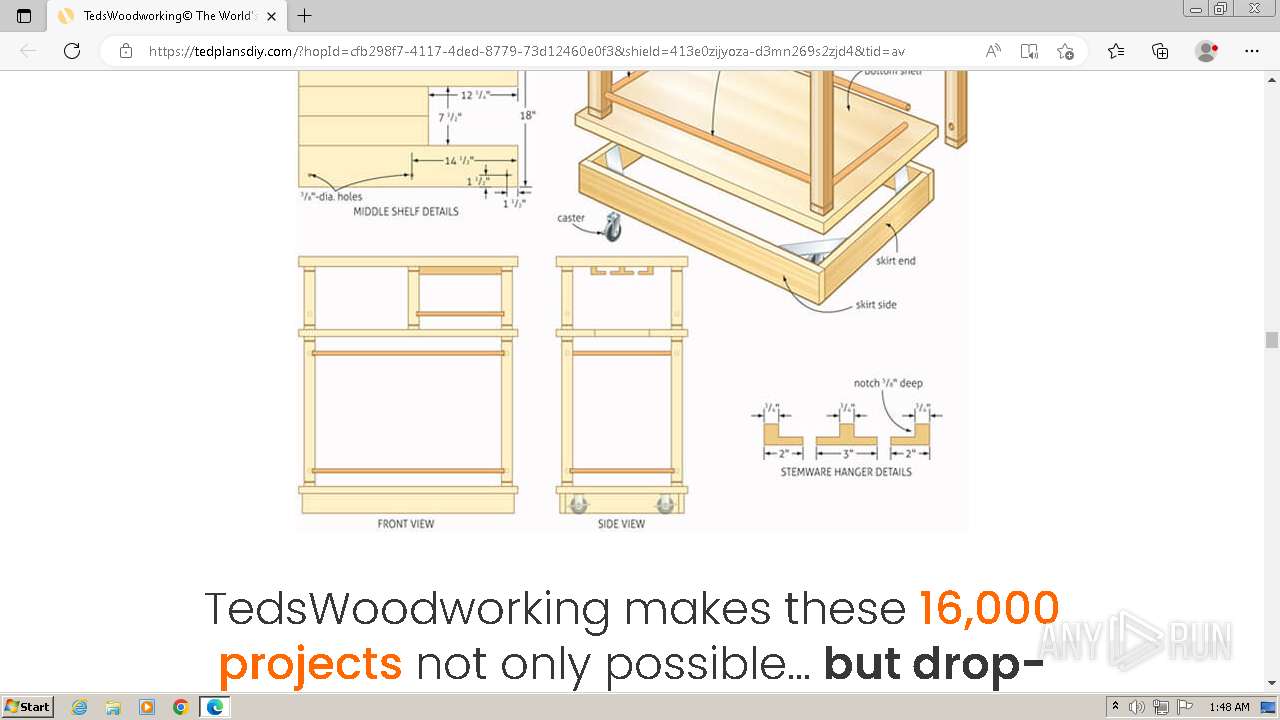
Task: Launch Internet Explorer from taskbar
Action: [x=80, y=707]
